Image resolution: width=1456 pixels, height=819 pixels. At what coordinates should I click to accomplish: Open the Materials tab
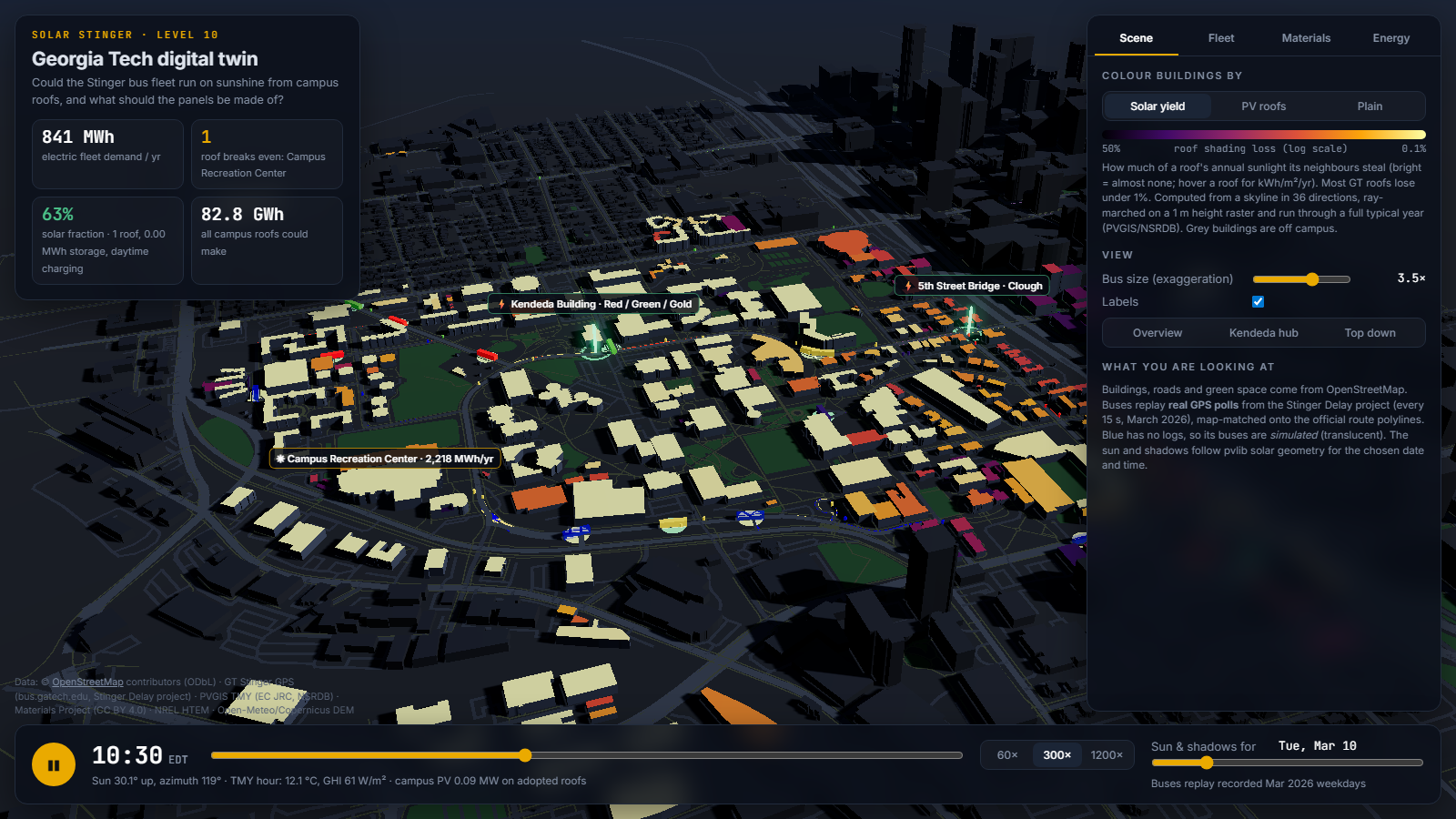pyautogui.click(x=1306, y=38)
